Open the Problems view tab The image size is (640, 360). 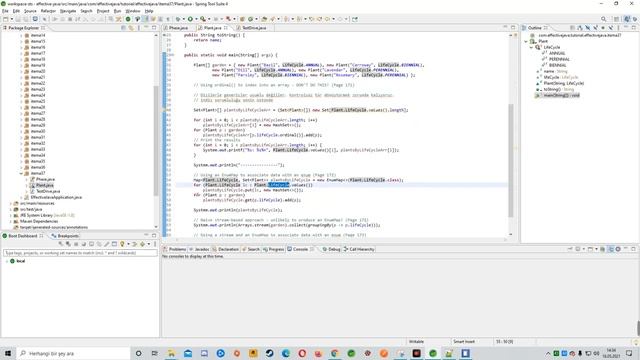(175, 249)
